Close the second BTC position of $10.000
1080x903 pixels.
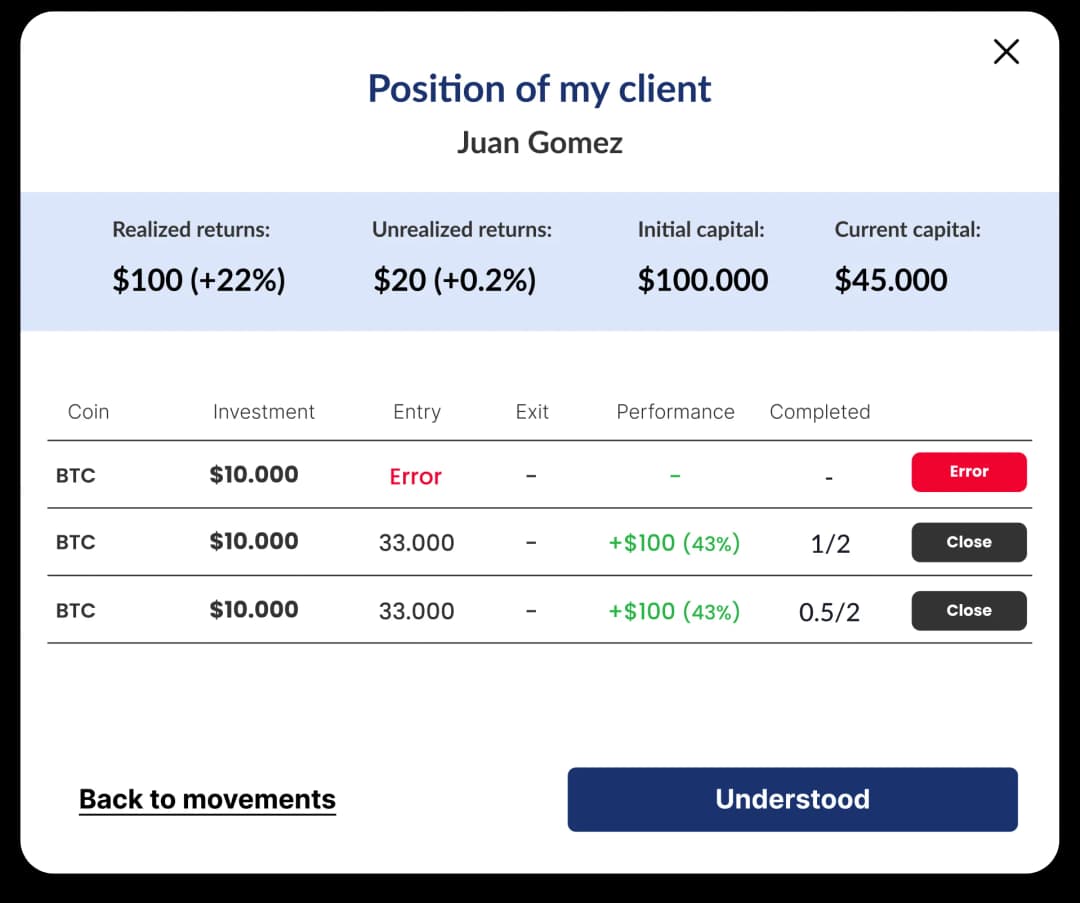click(968, 542)
